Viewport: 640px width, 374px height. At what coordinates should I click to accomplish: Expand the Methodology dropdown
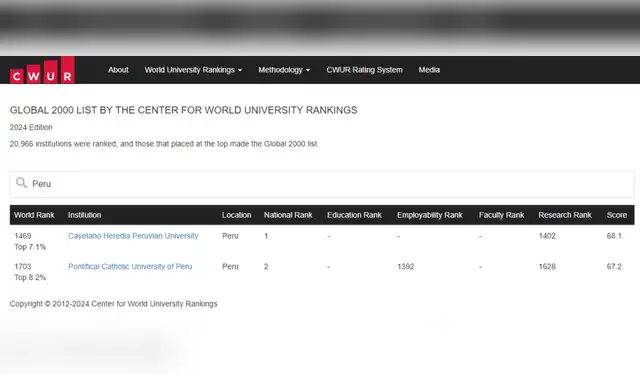[284, 70]
